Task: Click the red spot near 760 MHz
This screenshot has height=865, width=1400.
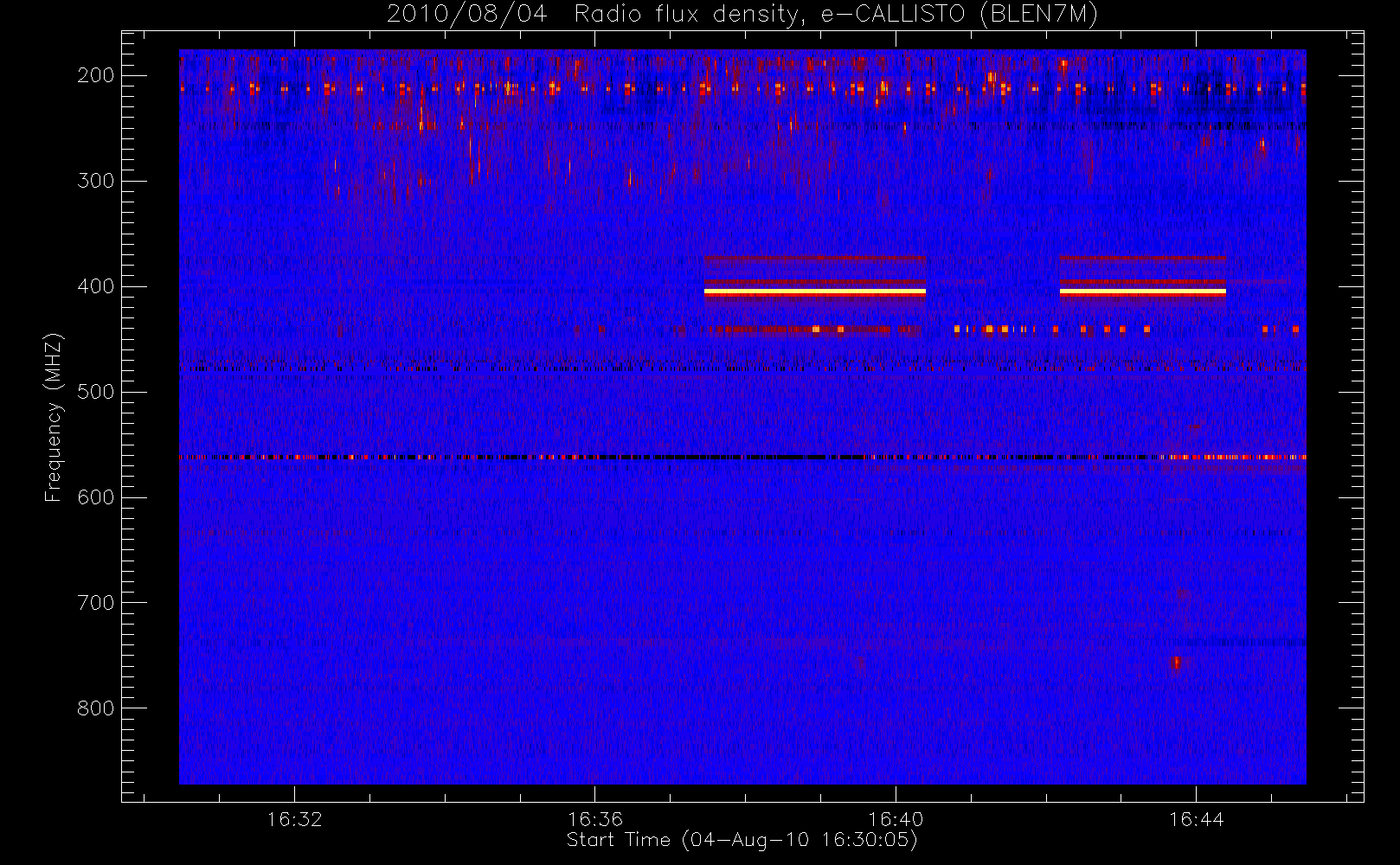Action: click(1176, 663)
